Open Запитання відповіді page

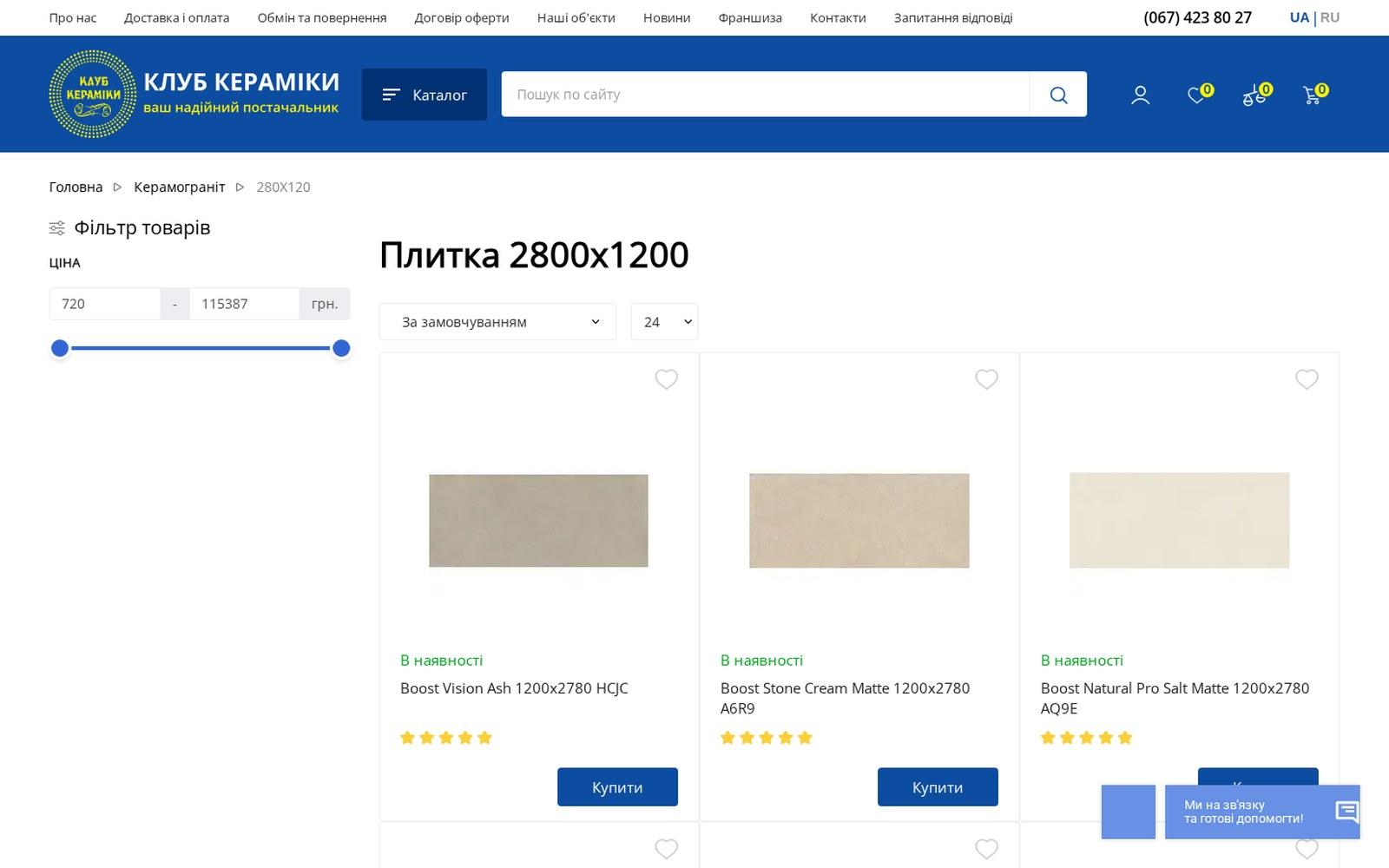[953, 17]
